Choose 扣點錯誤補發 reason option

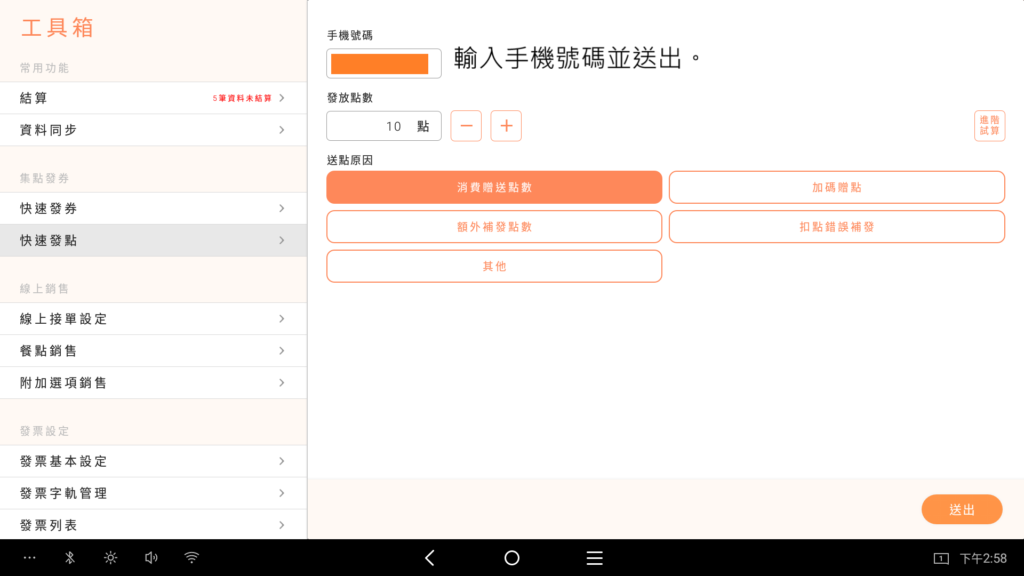[836, 227]
